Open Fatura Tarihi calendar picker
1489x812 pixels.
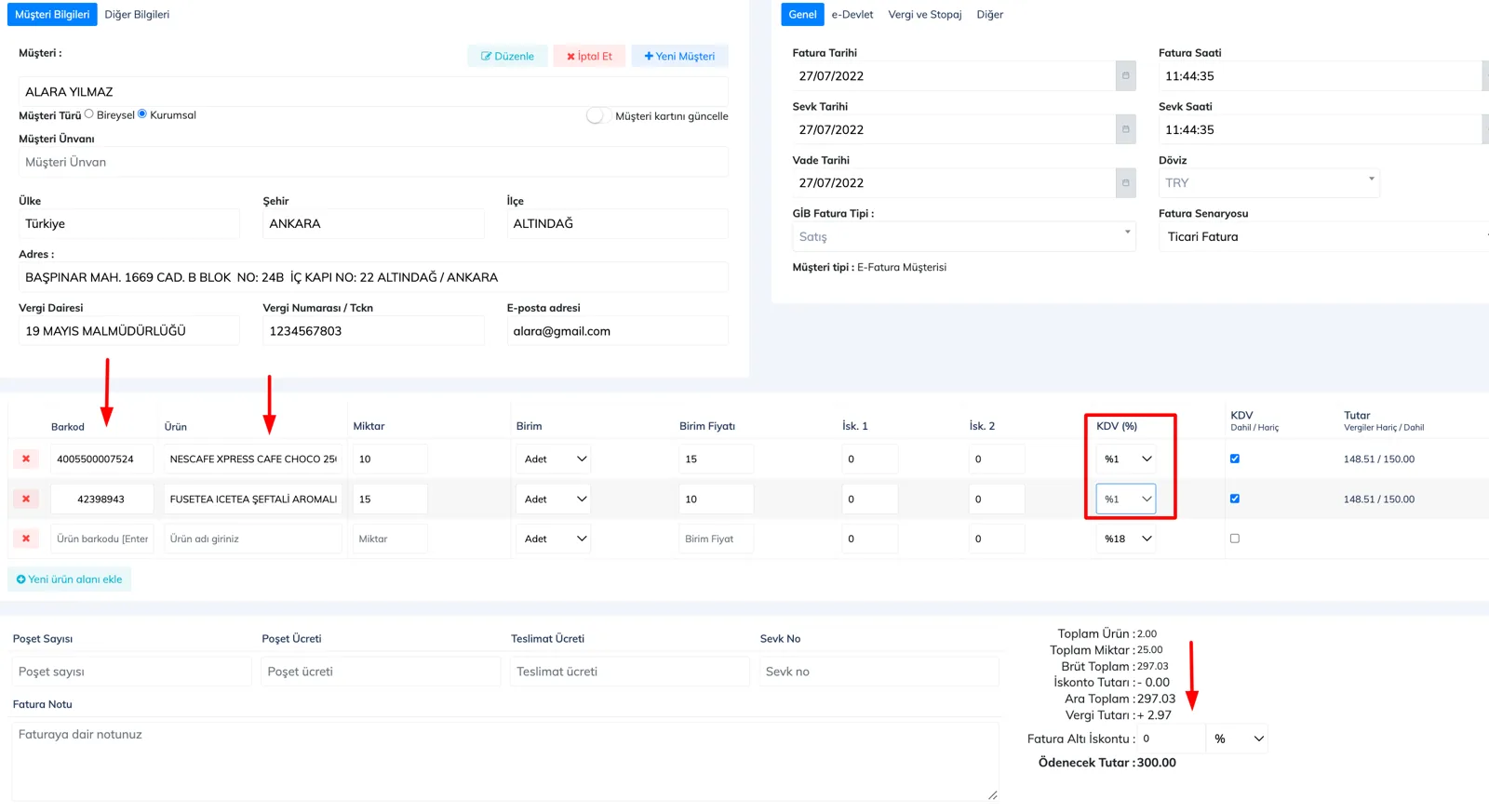click(x=1125, y=76)
